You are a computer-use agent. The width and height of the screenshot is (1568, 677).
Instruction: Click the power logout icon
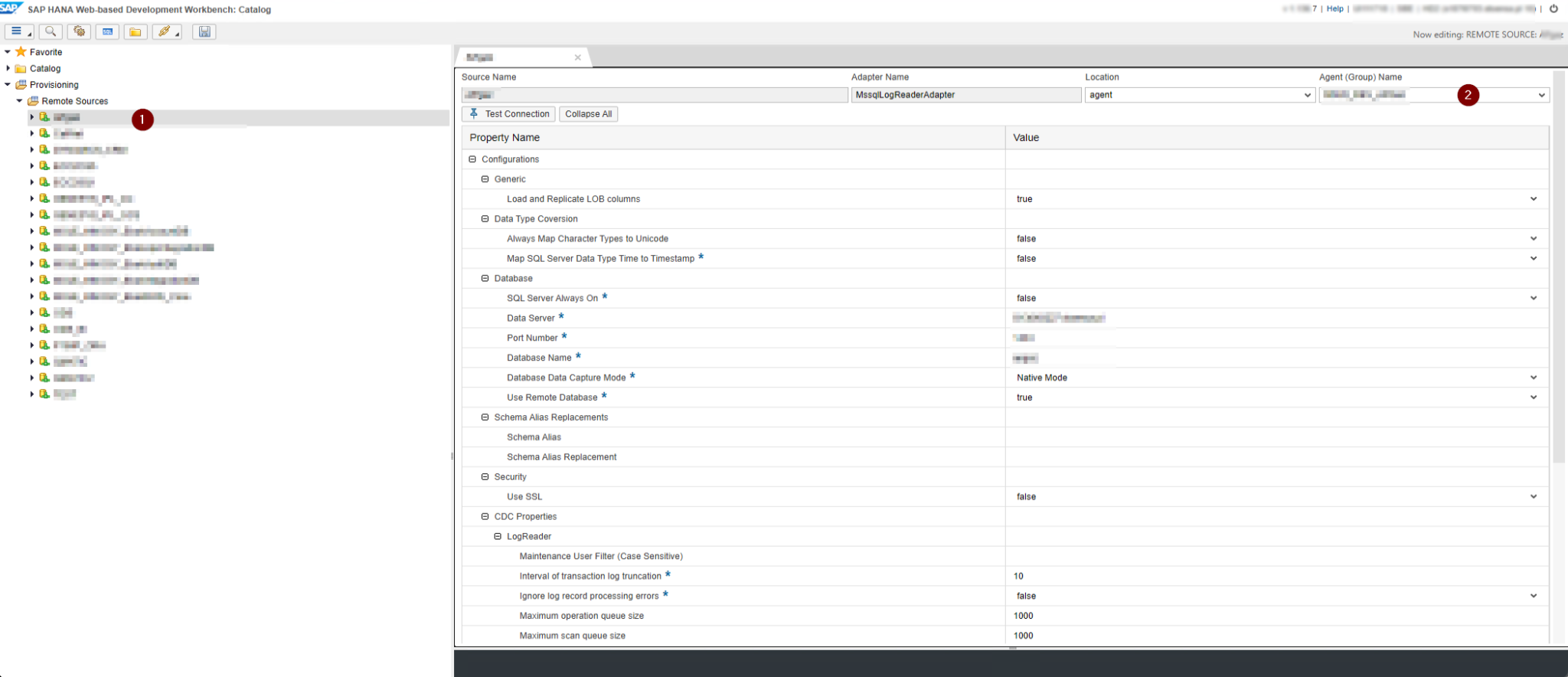1553,8
